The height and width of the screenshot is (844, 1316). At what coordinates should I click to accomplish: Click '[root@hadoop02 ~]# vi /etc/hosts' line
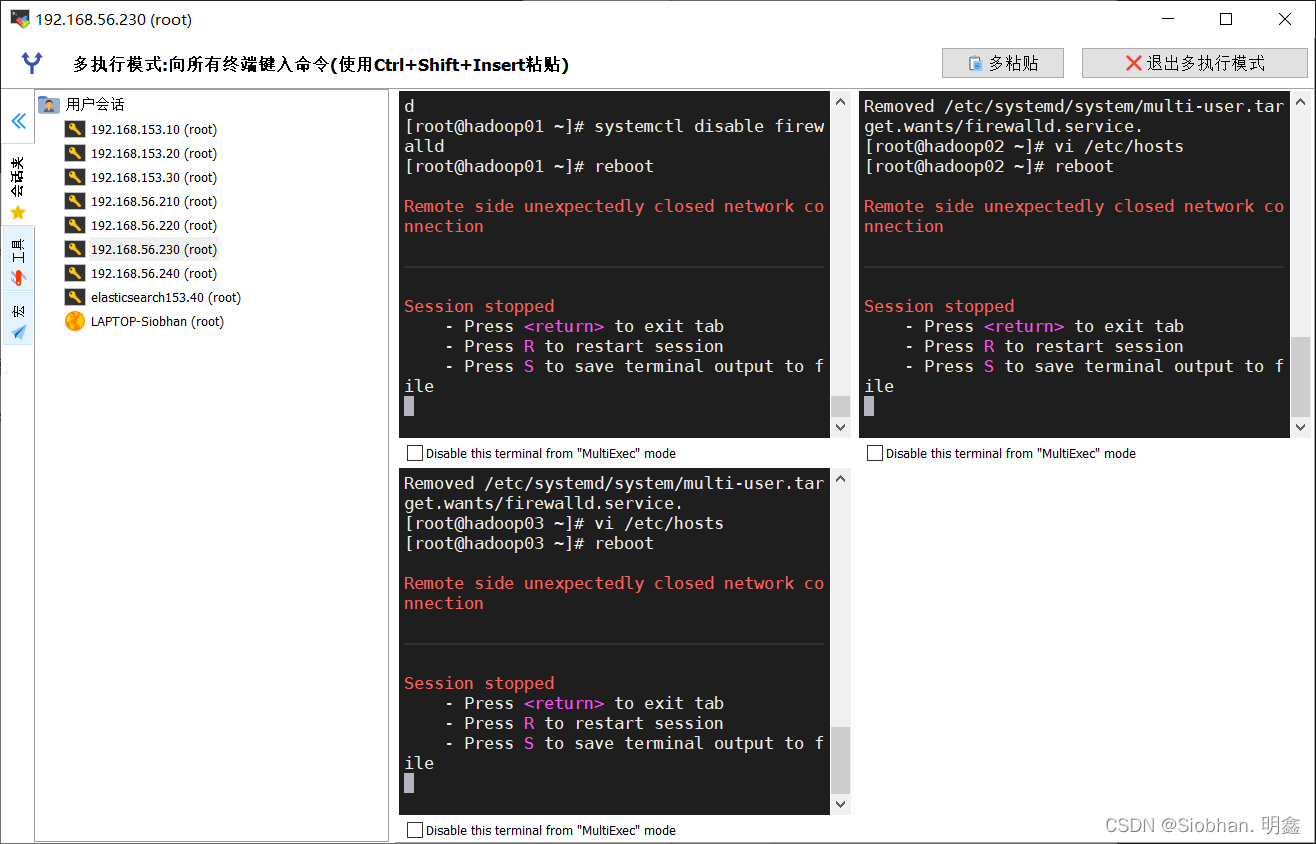coord(1024,146)
